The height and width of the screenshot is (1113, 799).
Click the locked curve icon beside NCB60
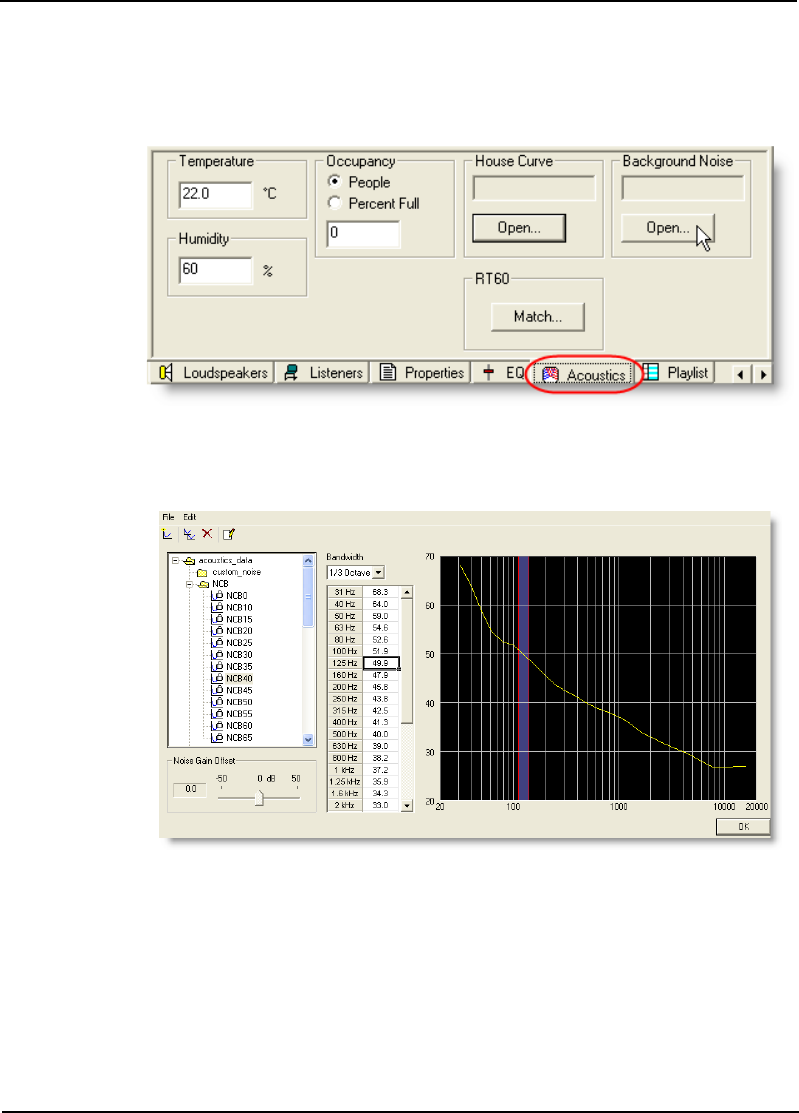(x=217, y=725)
